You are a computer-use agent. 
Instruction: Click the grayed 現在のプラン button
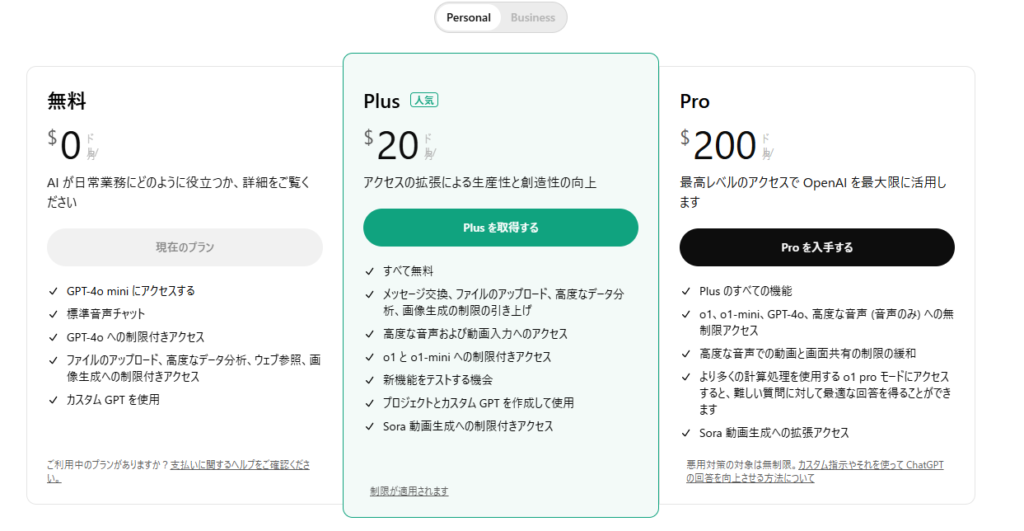(x=185, y=247)
